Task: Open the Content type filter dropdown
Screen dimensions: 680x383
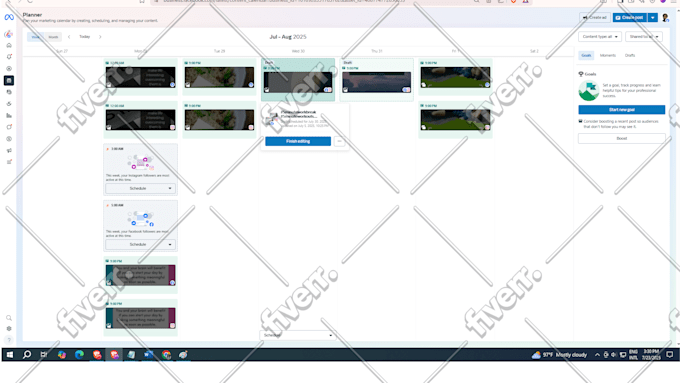Action: tap(600, 37)
